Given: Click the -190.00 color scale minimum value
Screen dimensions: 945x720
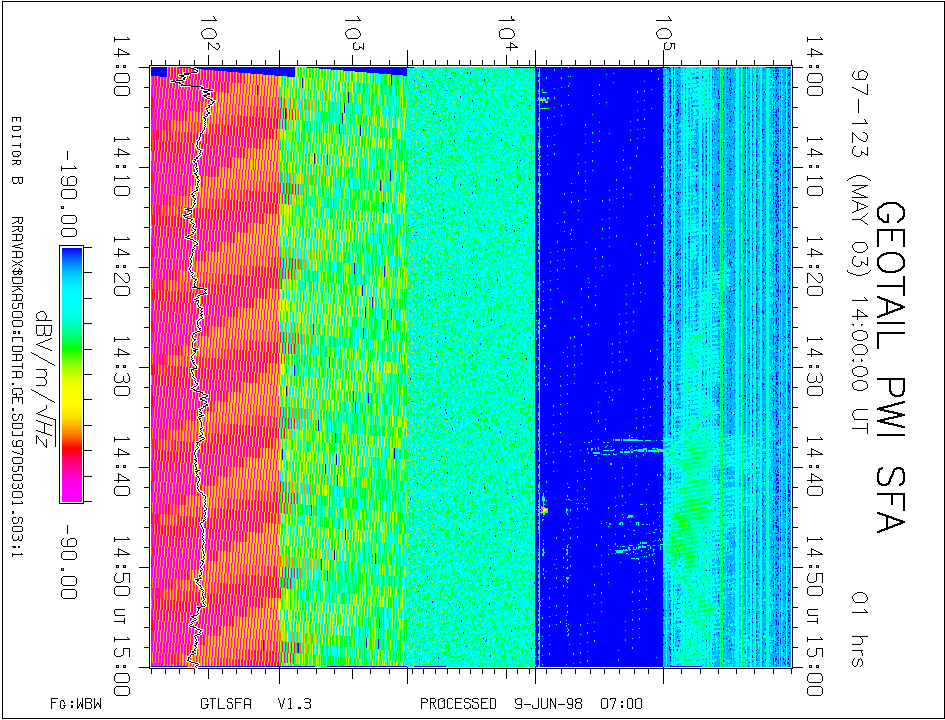Looking at the screenshot, I should [x=68, y=194].
